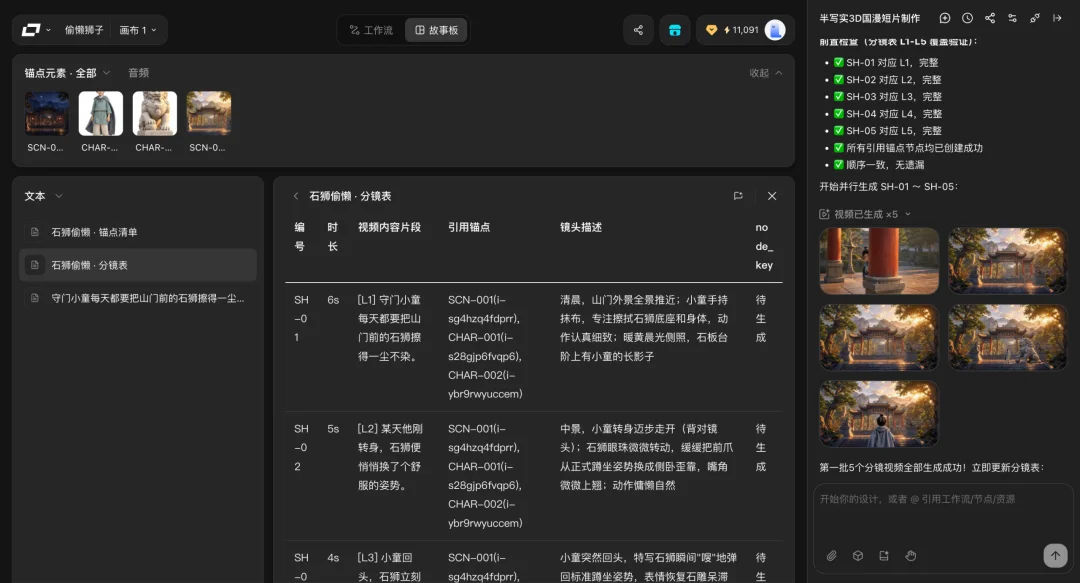
Task: Open the 画布 1 canvas dropdown
Action: coord(138,30)
